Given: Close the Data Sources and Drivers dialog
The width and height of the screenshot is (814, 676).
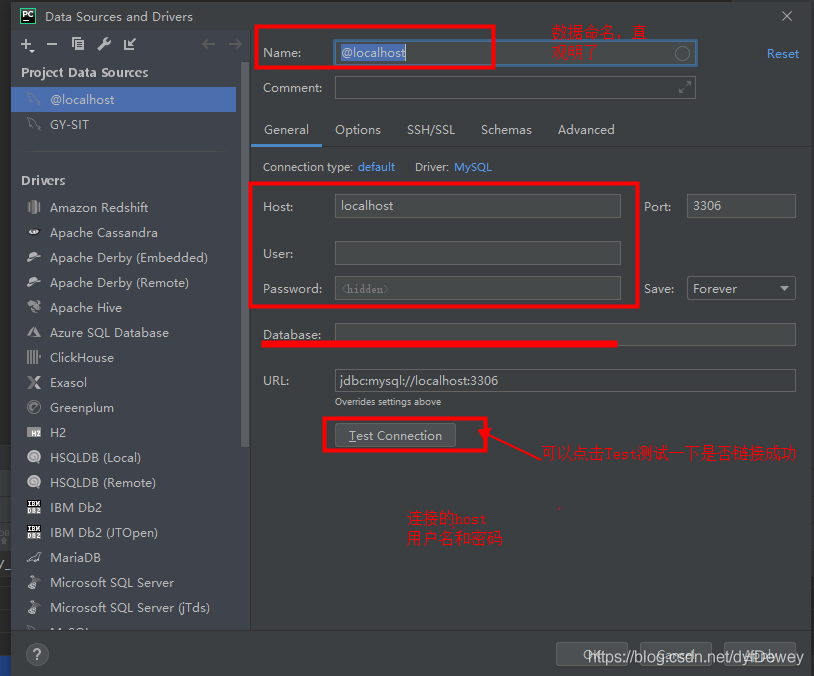Looking at the screenshot, I should (x=787, y=17).
